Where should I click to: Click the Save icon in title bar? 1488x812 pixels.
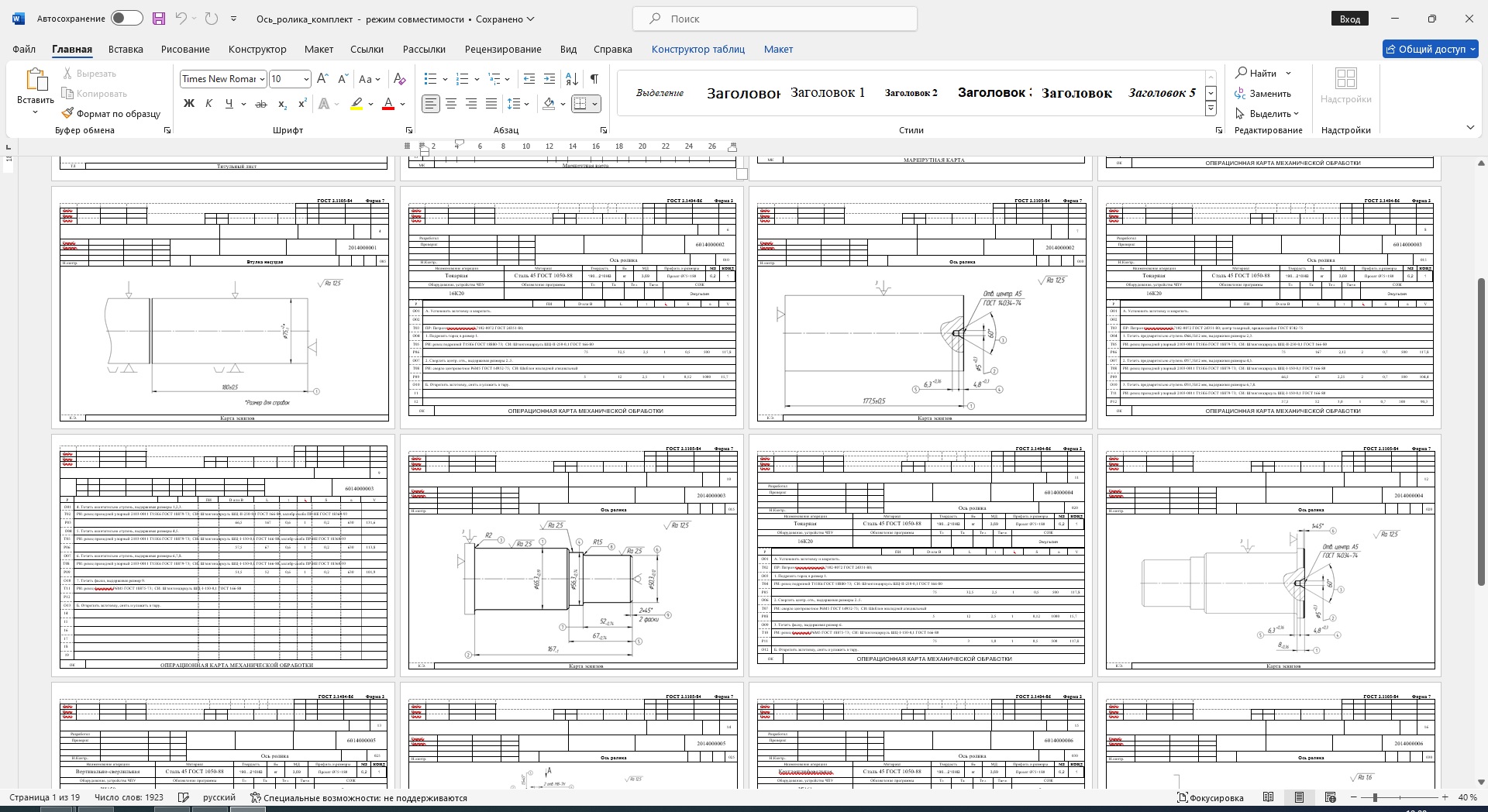coord(159,19)
